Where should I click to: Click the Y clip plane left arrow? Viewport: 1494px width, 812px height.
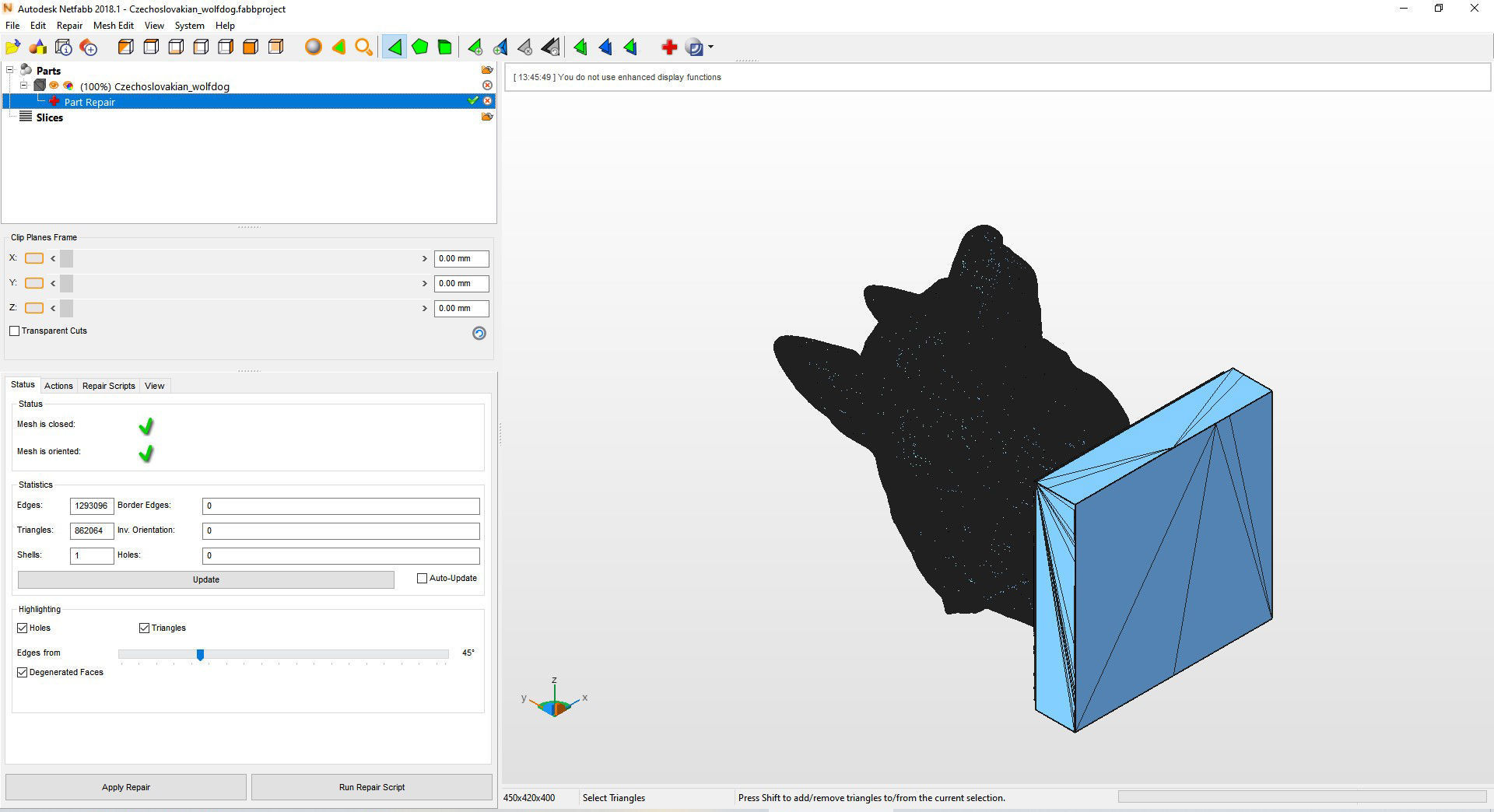coord(53,283)
